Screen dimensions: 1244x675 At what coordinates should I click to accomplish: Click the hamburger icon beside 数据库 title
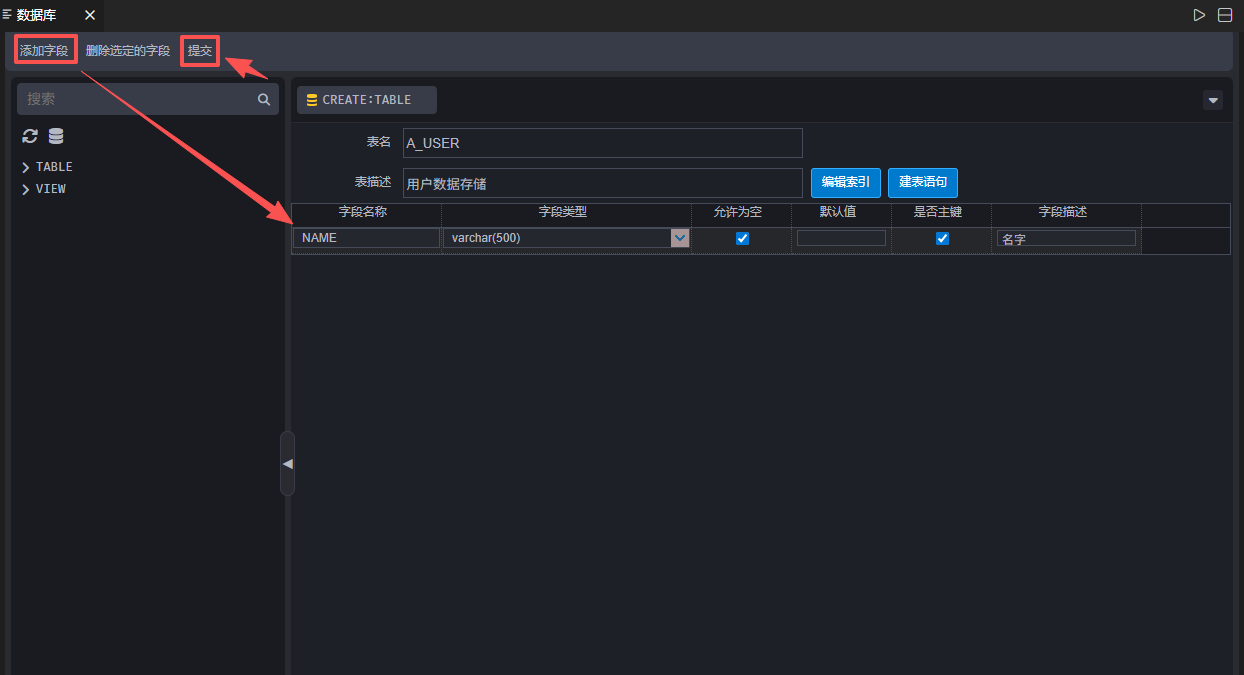[8, 14]
